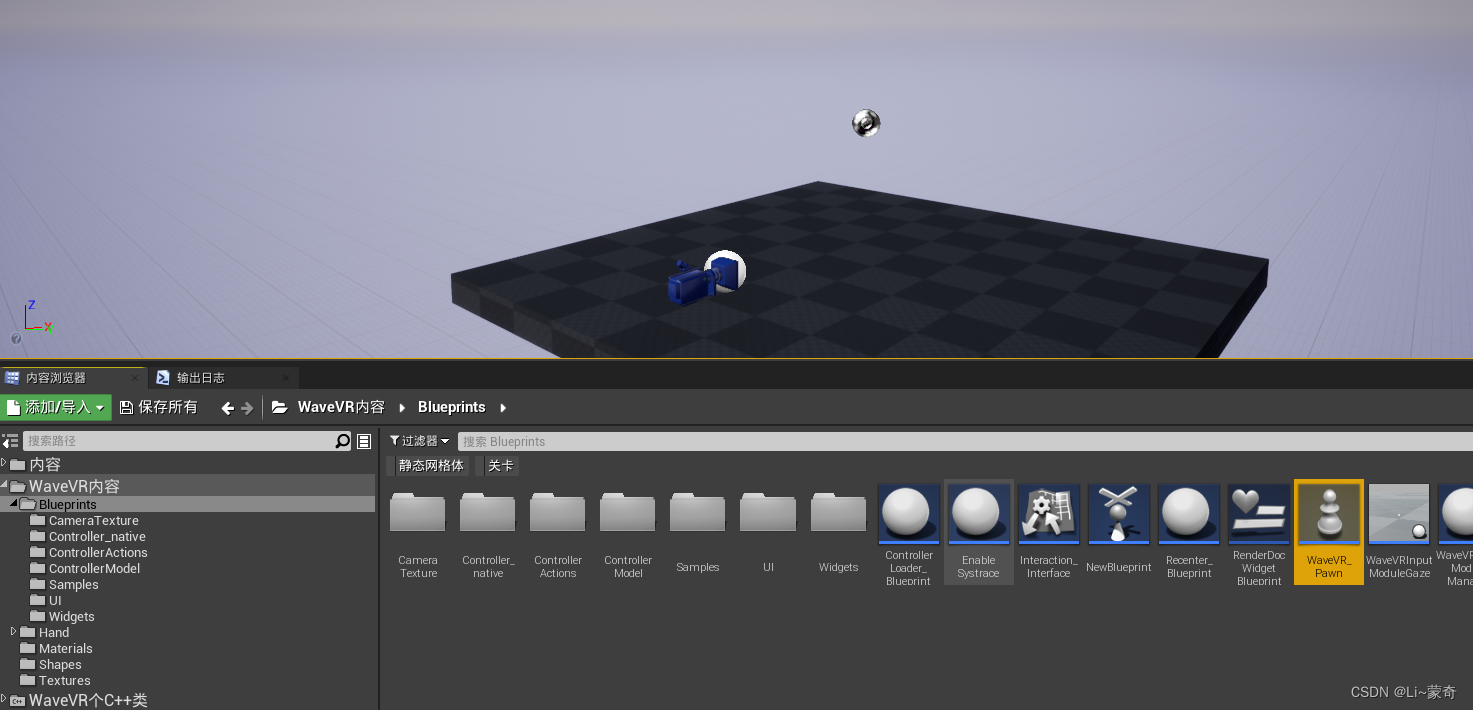Open the 过滤器 dropdown
Viewport: 1473px width, 710px height.
[x=419, y=440]
